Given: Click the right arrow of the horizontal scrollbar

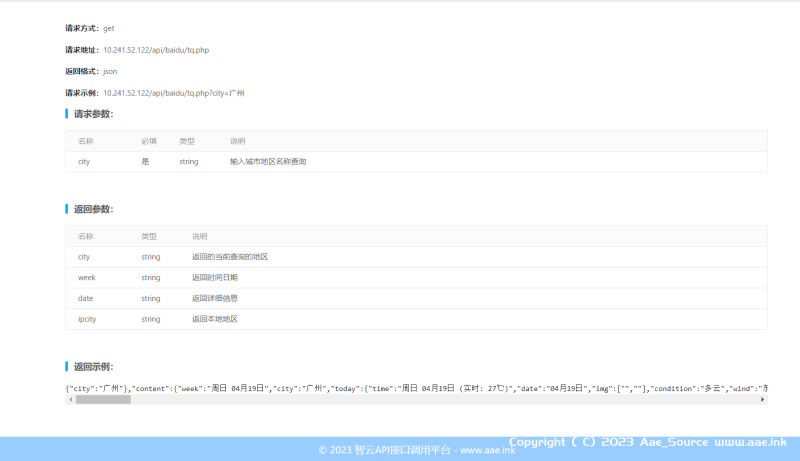Looking at the screenshot, I should [x=763, y=399].
